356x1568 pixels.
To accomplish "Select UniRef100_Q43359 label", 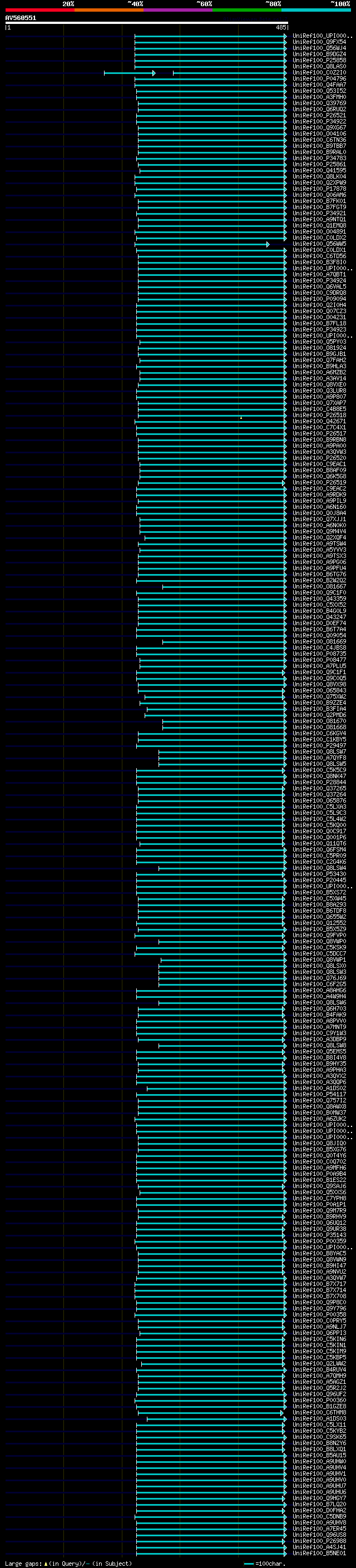I will (x=319, y=598).
